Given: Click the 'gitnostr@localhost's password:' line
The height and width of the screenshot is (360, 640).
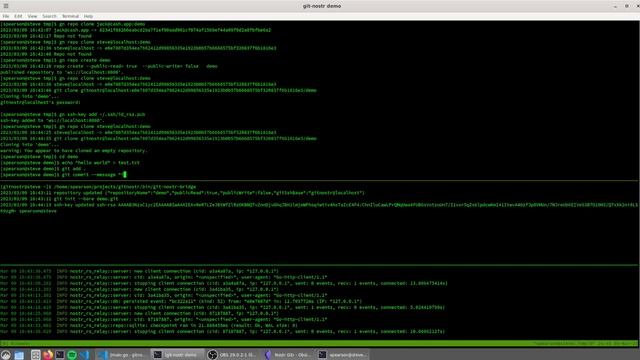Looking at the screenshot, I should [x=40, y=102].
